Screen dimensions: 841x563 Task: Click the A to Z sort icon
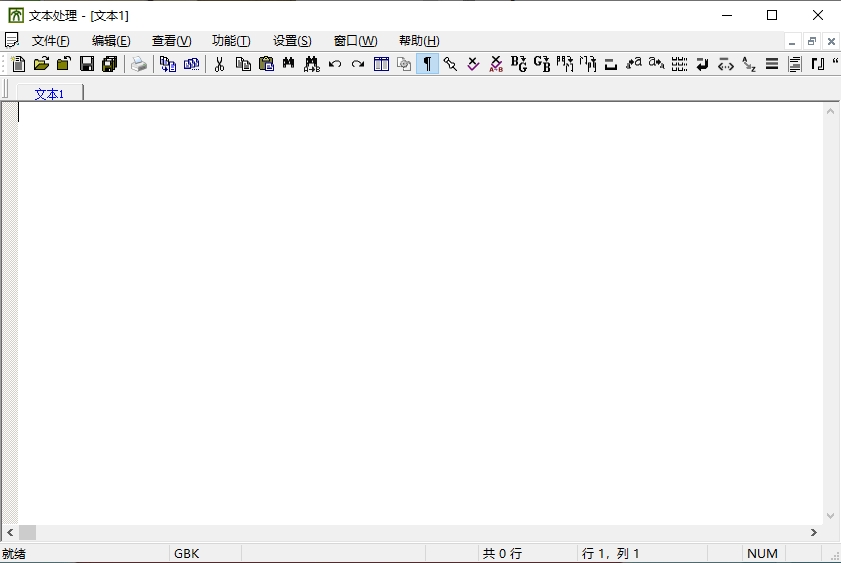pyautogui.click(x=749, y=64)
